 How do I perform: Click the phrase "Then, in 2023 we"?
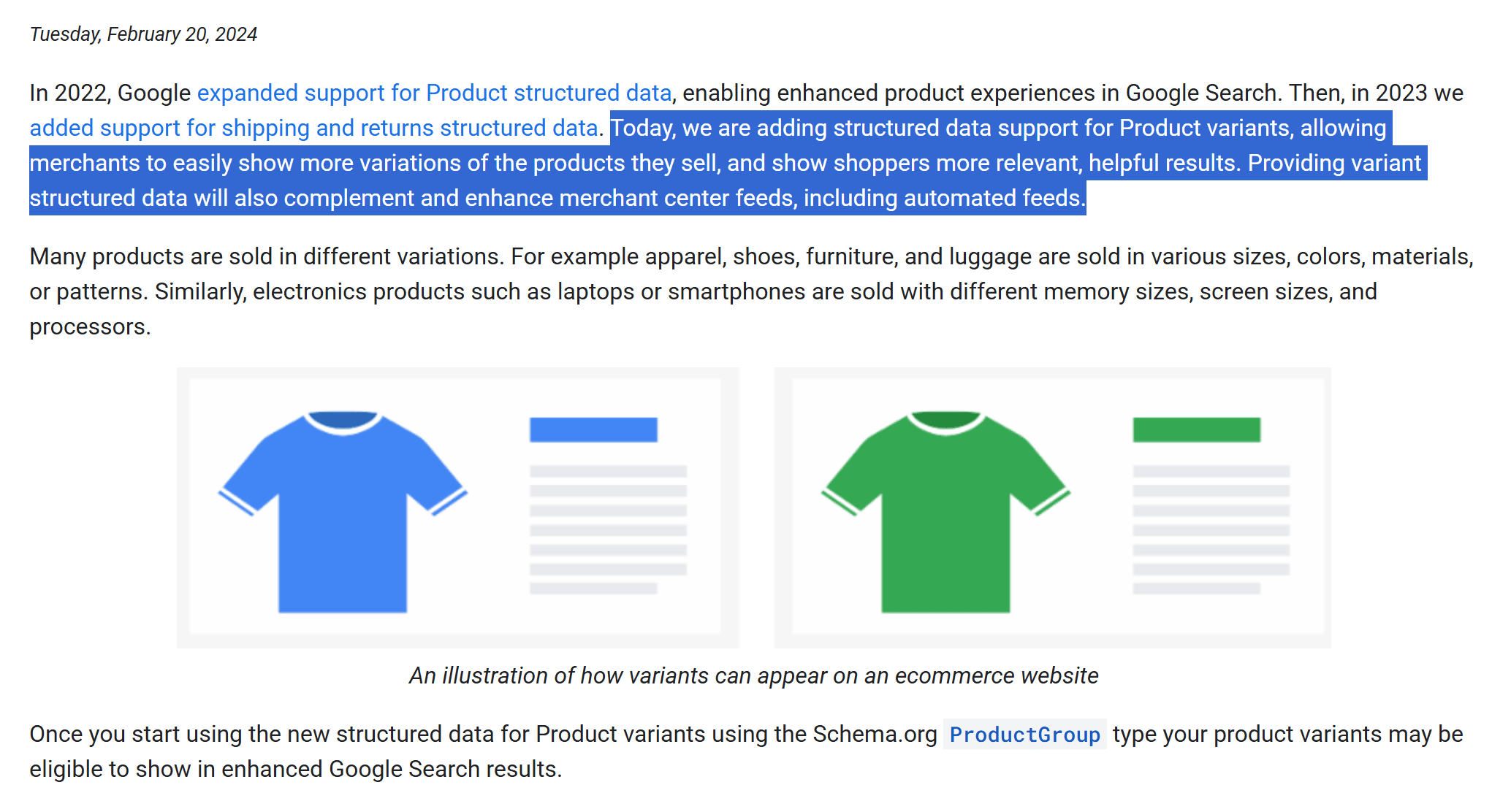coord(1375,93)
